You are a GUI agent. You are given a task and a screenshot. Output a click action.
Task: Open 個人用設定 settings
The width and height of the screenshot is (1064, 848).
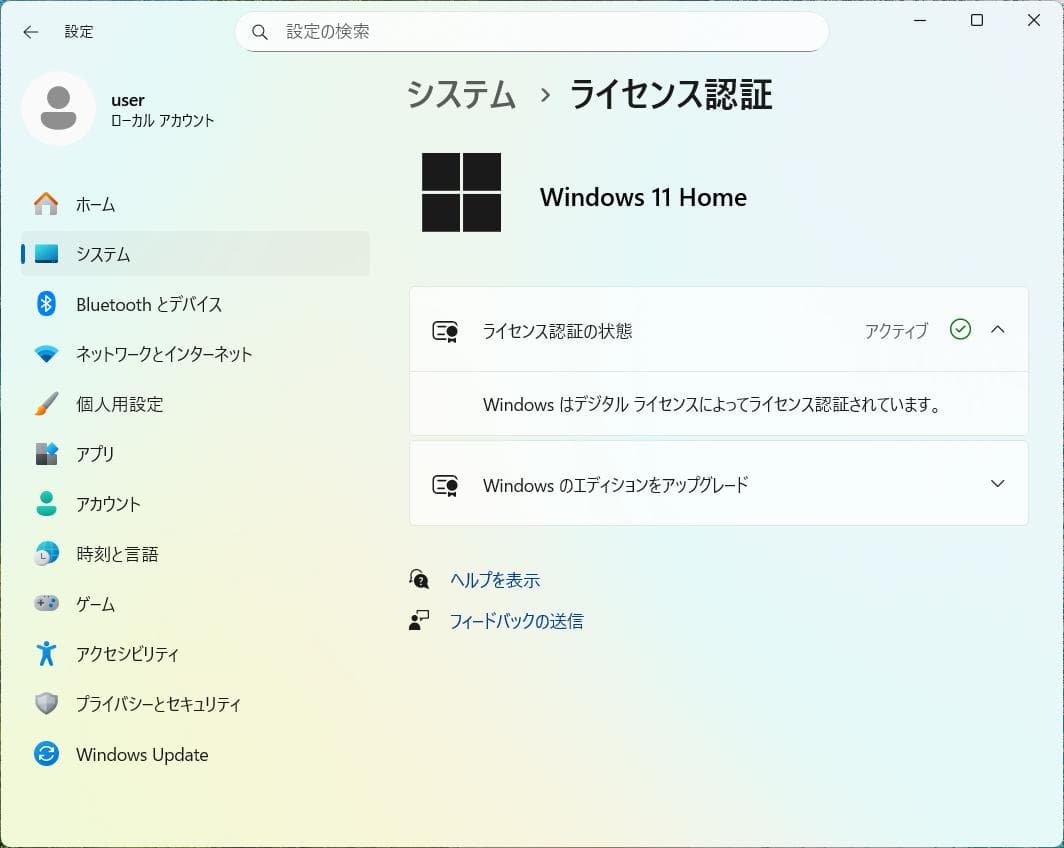[195, 404]
